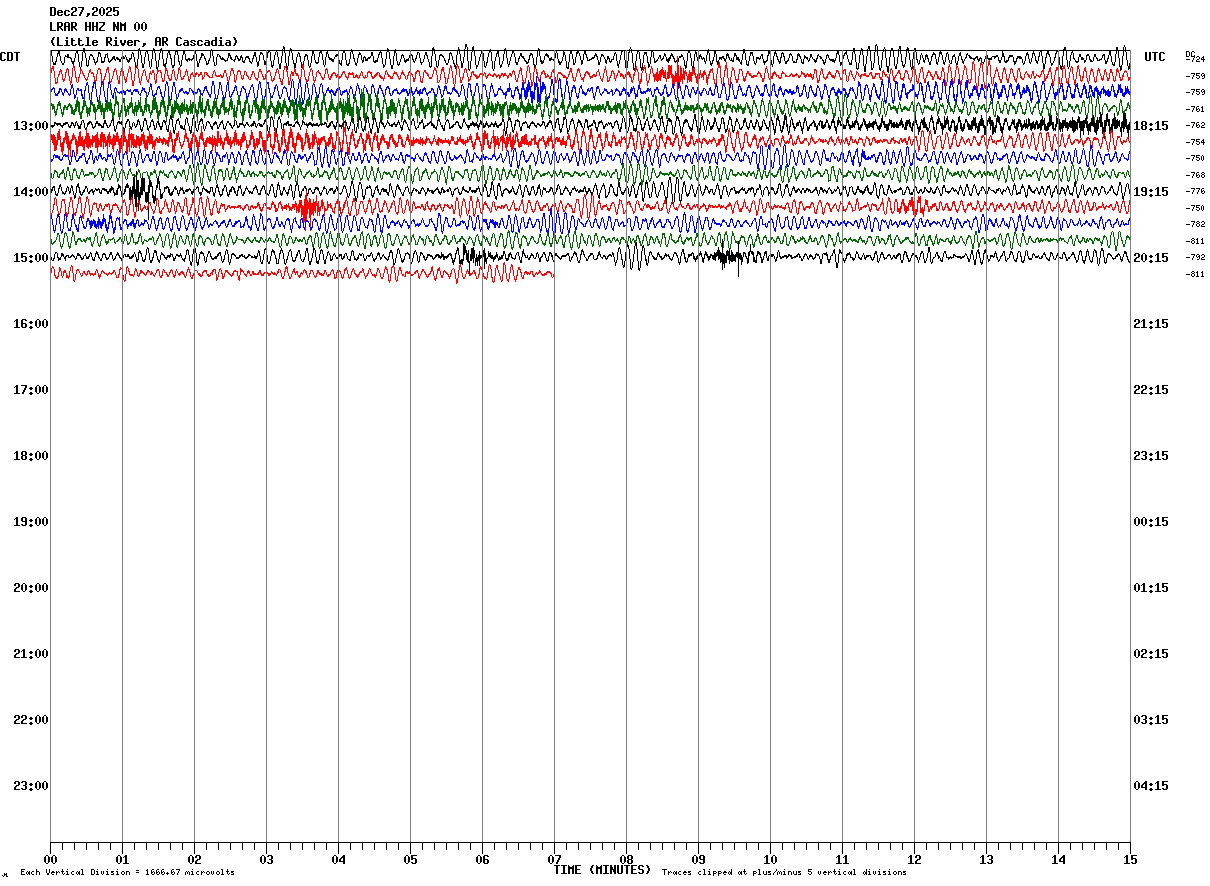
Task: Click the TIME (MINUTES) axis title
Action: pyautogui.click(x=602, y=870)
